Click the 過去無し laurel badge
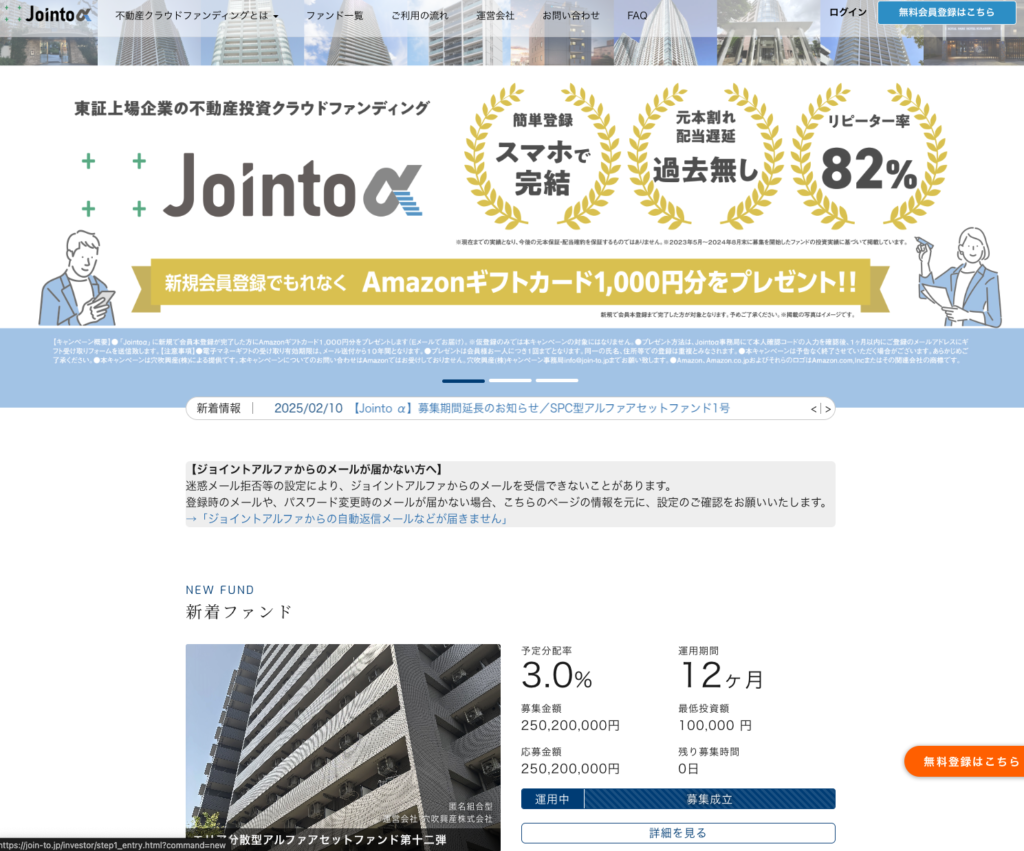1024x851 pixels. point(705,157)
